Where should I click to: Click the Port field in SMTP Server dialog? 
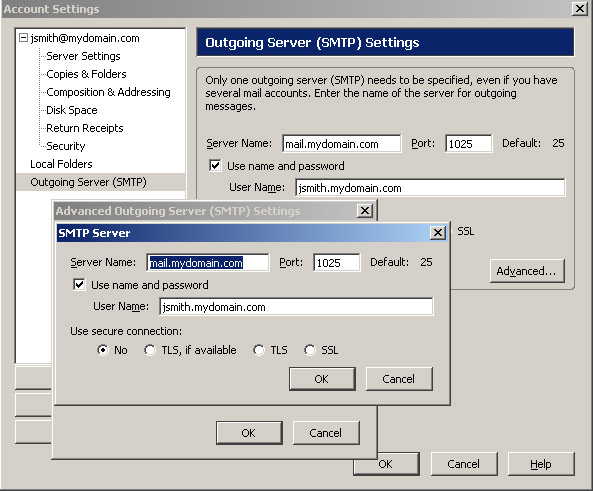[337, 263]
